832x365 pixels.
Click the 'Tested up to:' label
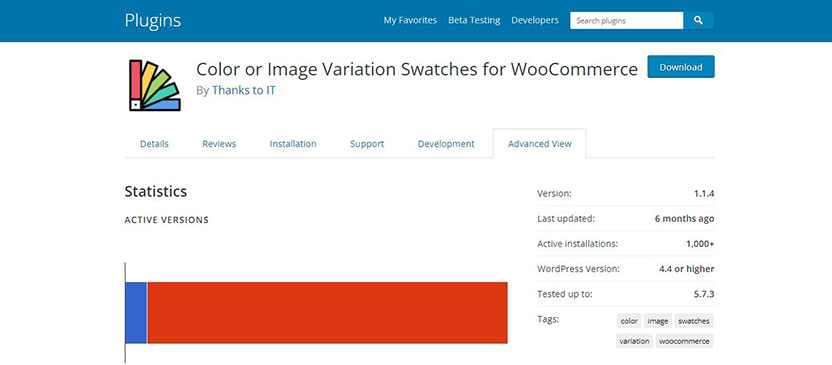point(565,294)
